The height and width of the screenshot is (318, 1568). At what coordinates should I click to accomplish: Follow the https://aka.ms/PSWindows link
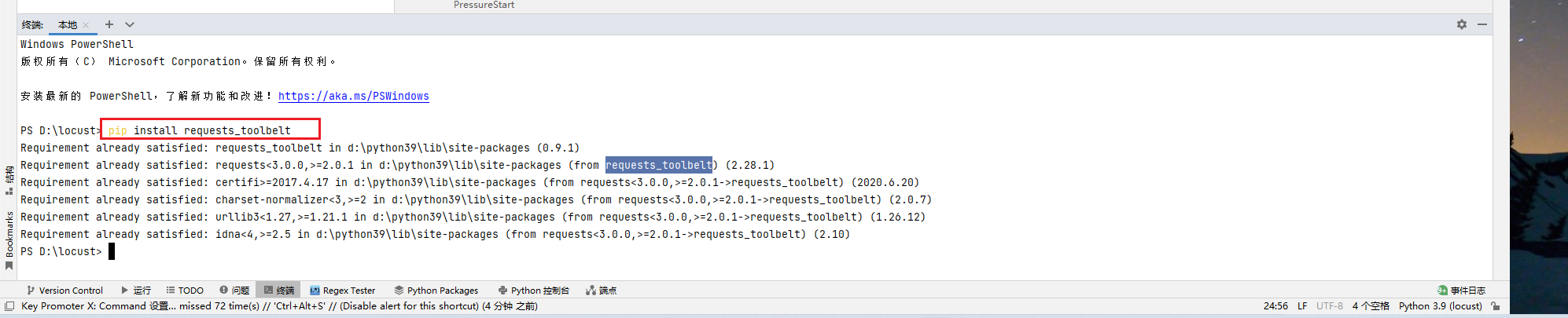(x=354, y=96)
